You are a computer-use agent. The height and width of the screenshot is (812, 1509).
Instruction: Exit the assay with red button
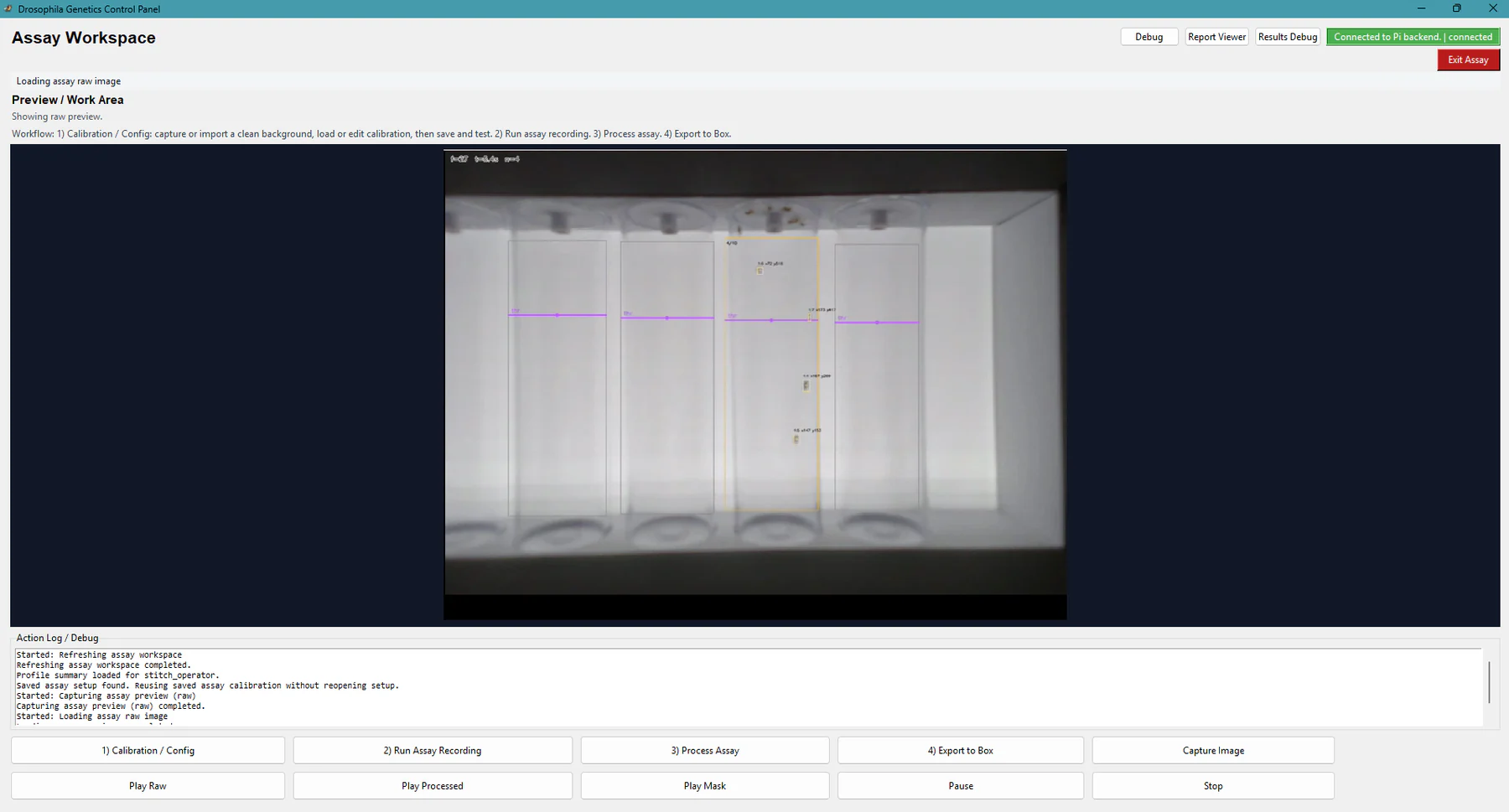click(x=1468, y=59)
